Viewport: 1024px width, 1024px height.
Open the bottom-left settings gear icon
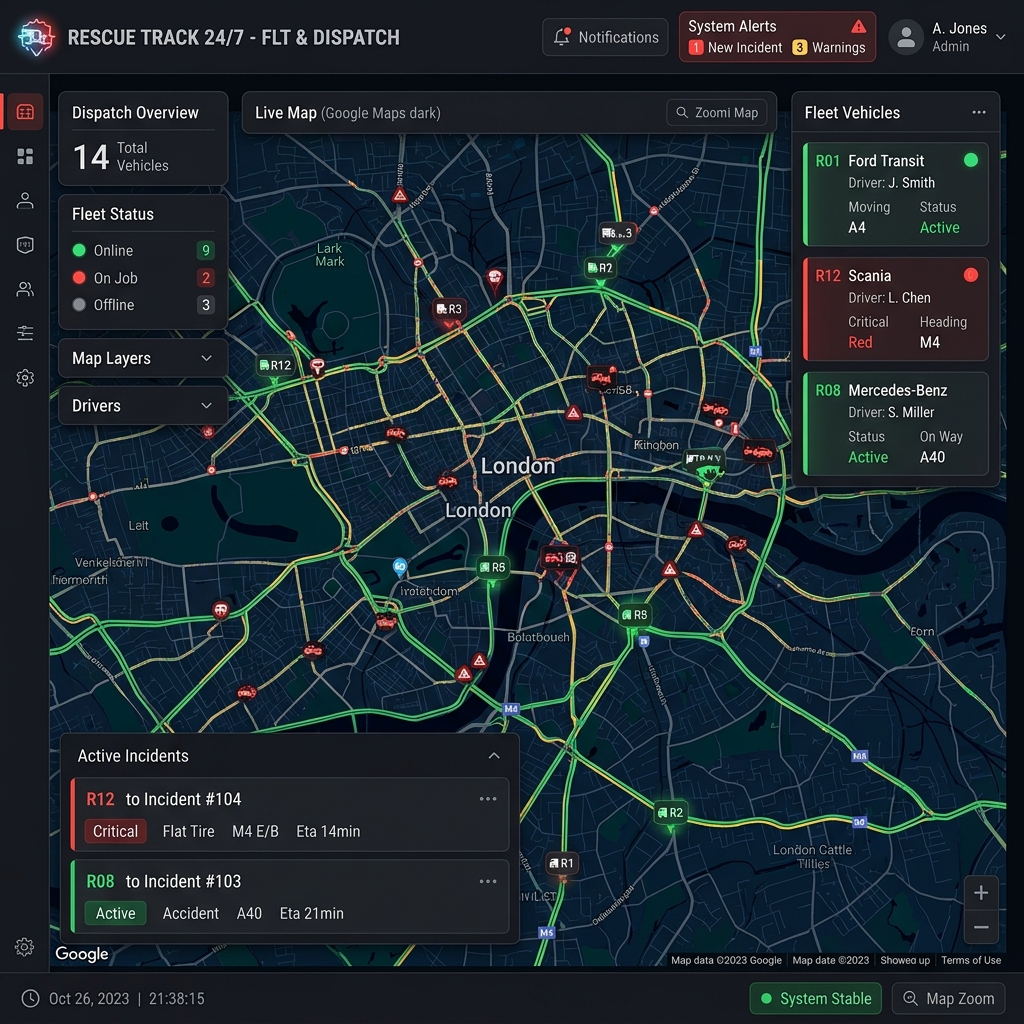(24, 947)
